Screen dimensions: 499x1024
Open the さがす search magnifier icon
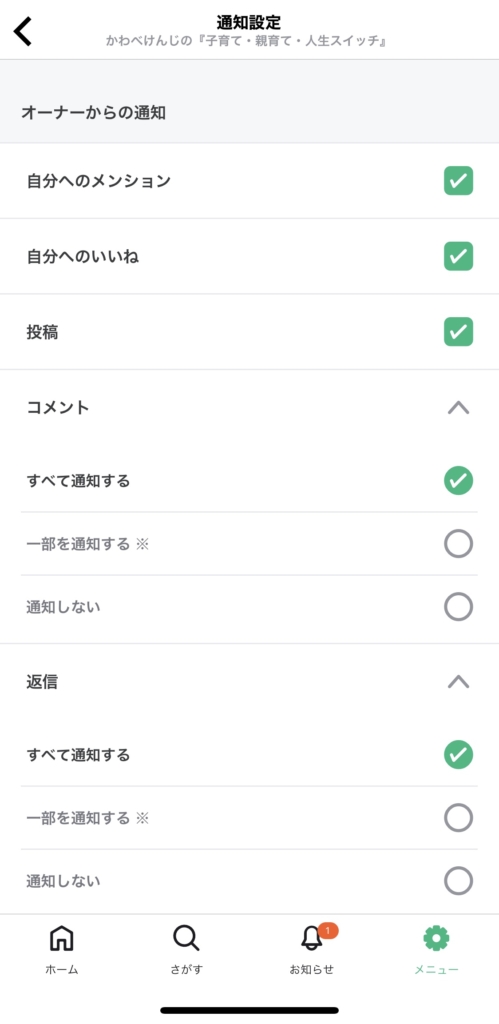(186, 938)
